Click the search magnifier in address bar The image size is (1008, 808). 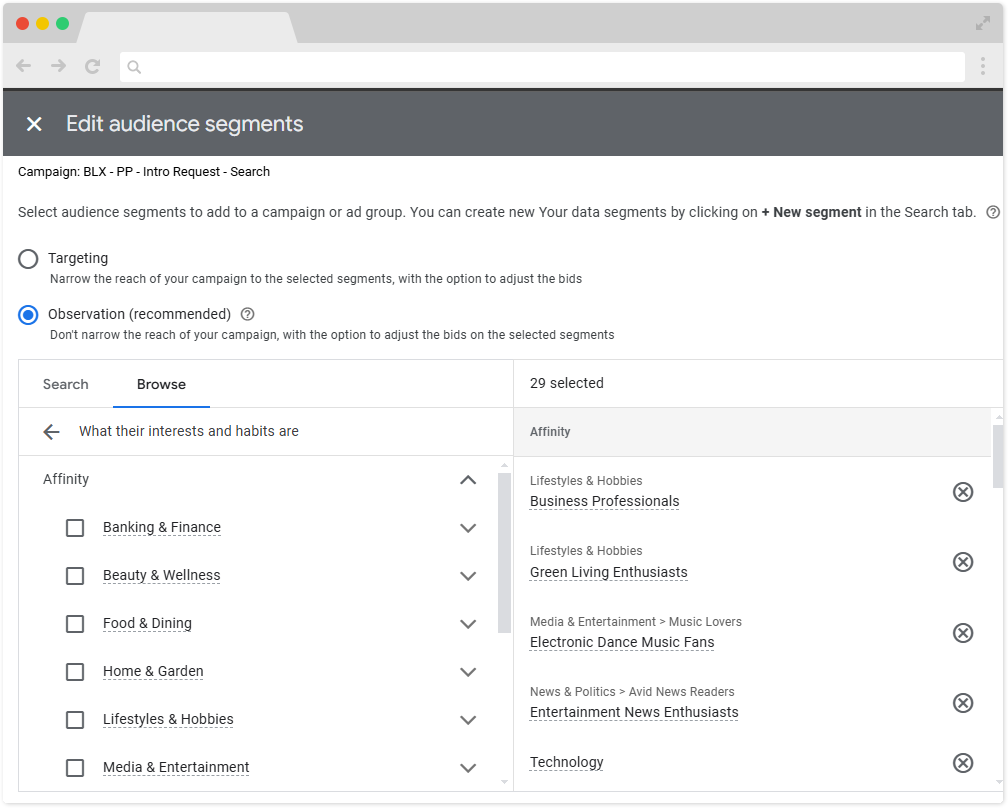pos(134,67)
